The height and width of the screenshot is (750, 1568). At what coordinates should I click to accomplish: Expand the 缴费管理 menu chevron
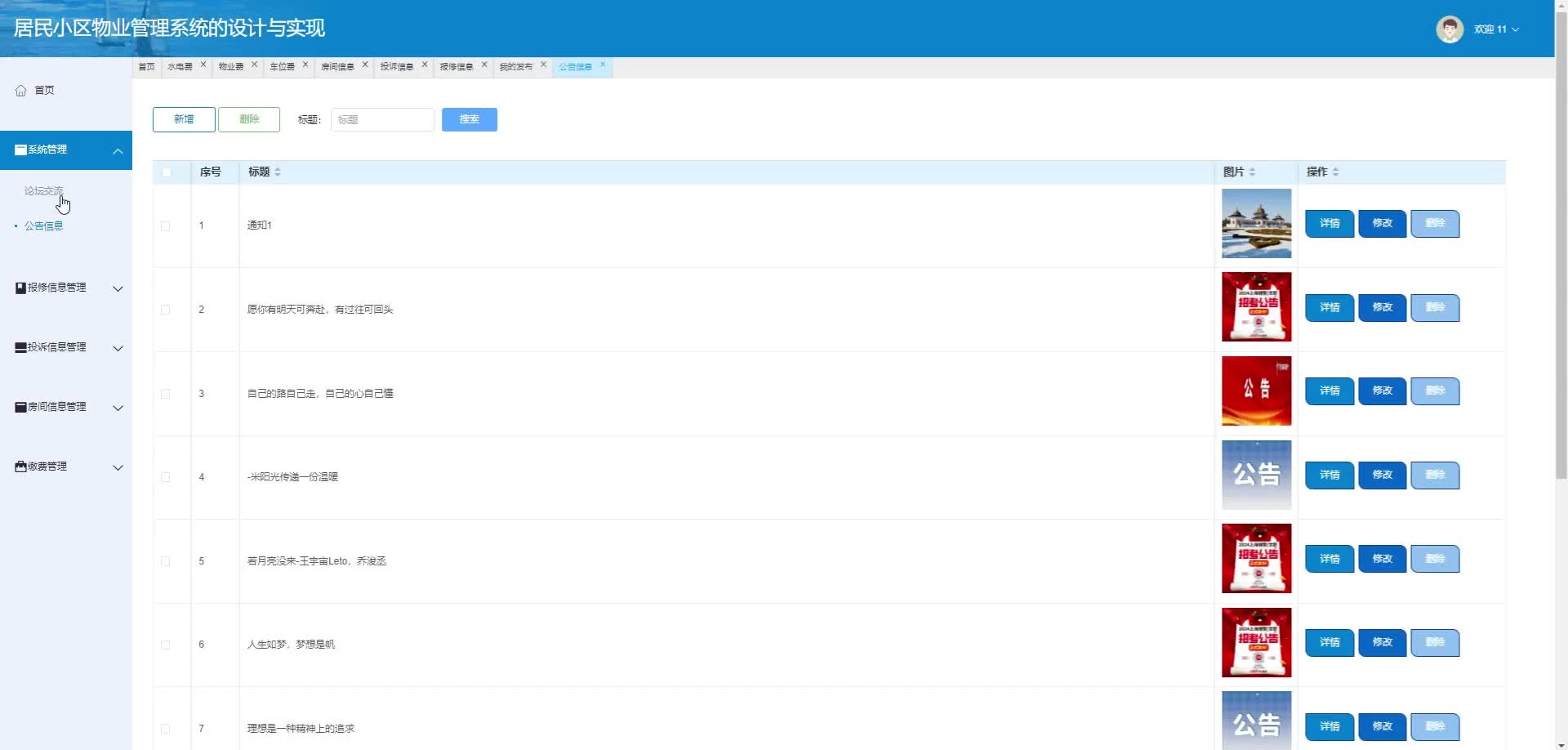118,468
